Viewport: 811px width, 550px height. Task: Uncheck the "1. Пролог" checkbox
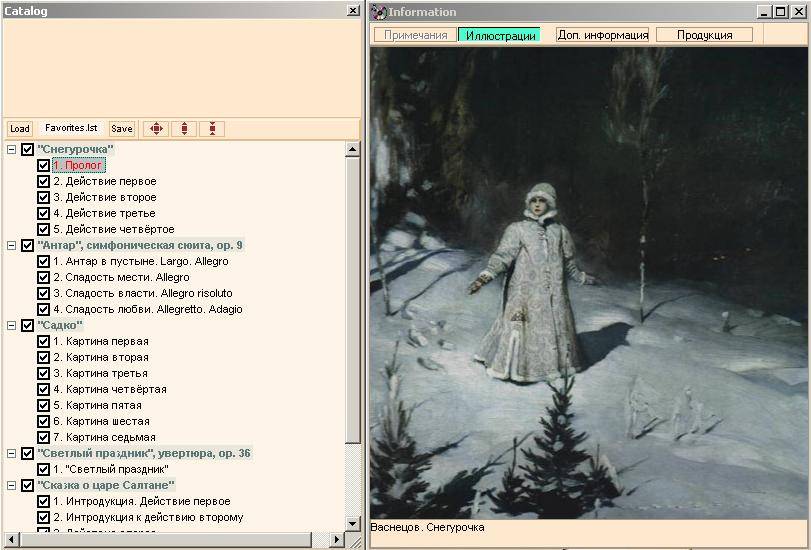[x=43, y=166]
